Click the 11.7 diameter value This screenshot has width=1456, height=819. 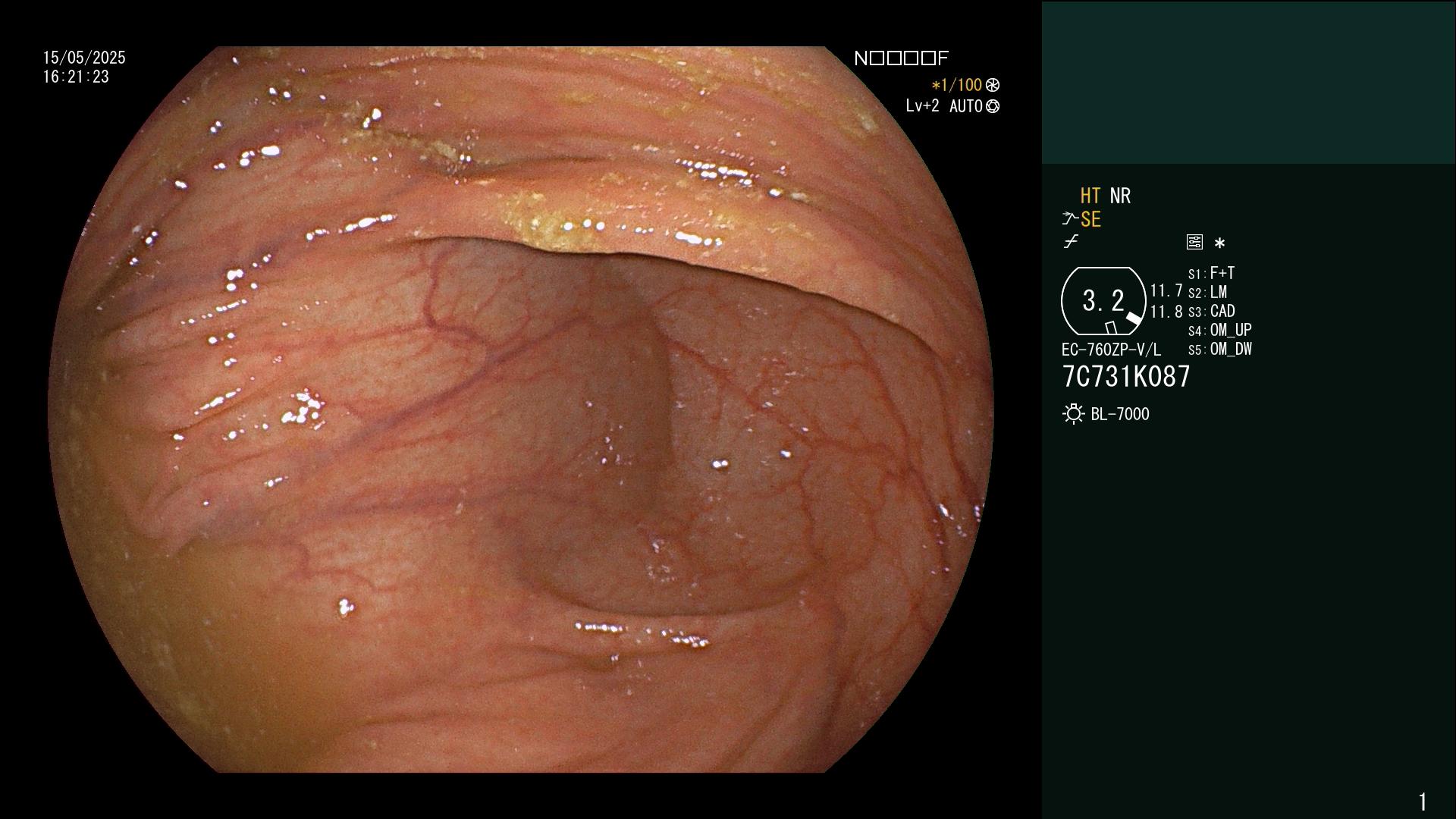click(x=1166, y=290)
